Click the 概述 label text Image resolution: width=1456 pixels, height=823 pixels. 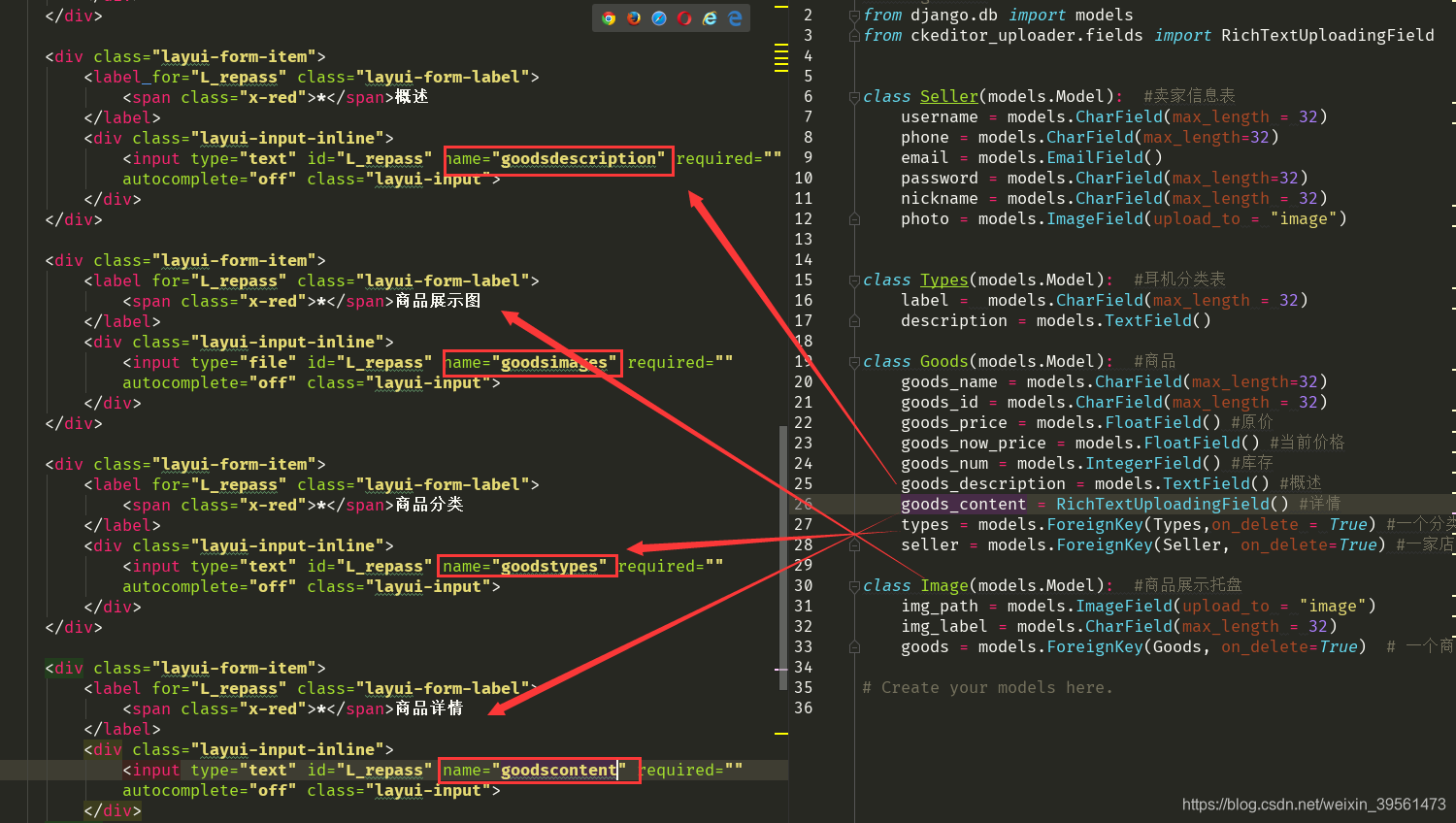412,97
